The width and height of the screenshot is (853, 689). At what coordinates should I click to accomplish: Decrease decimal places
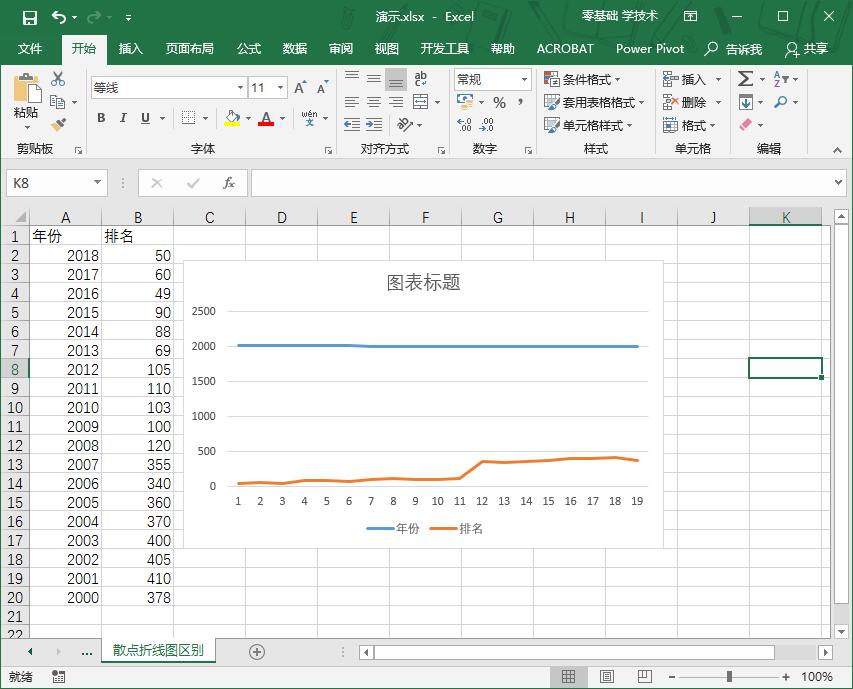click(x=486, y=125)
